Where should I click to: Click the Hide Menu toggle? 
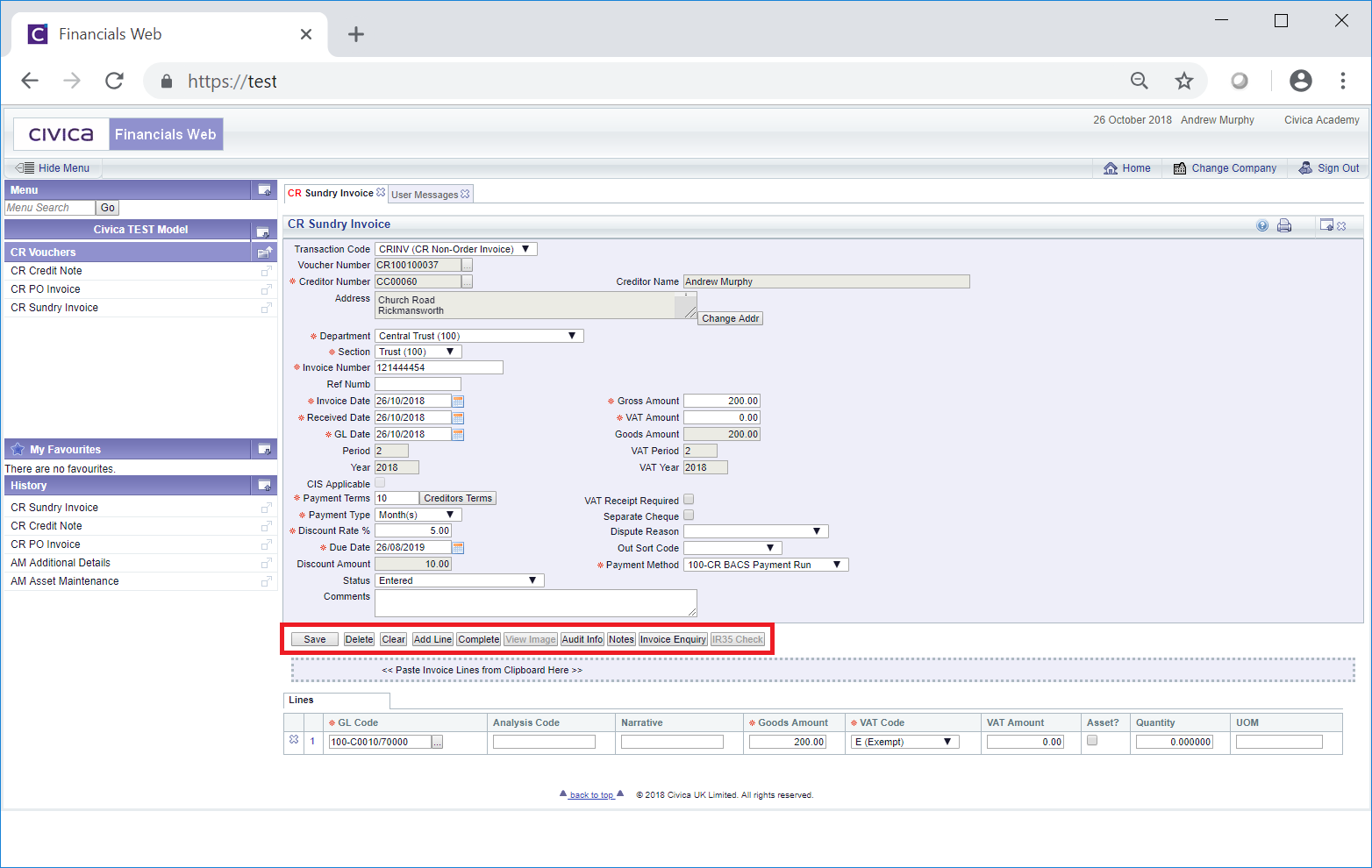point(54,168)
